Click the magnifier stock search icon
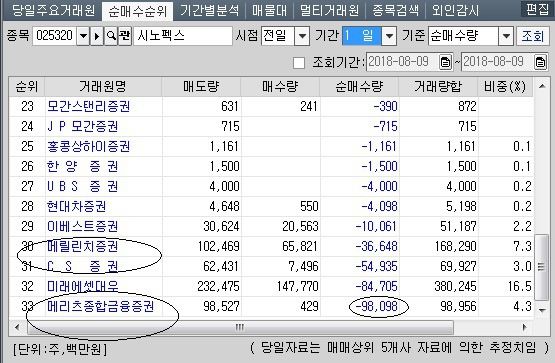Image resolution: width=555 pixels, height=363 pixels. tap(111, 36)
